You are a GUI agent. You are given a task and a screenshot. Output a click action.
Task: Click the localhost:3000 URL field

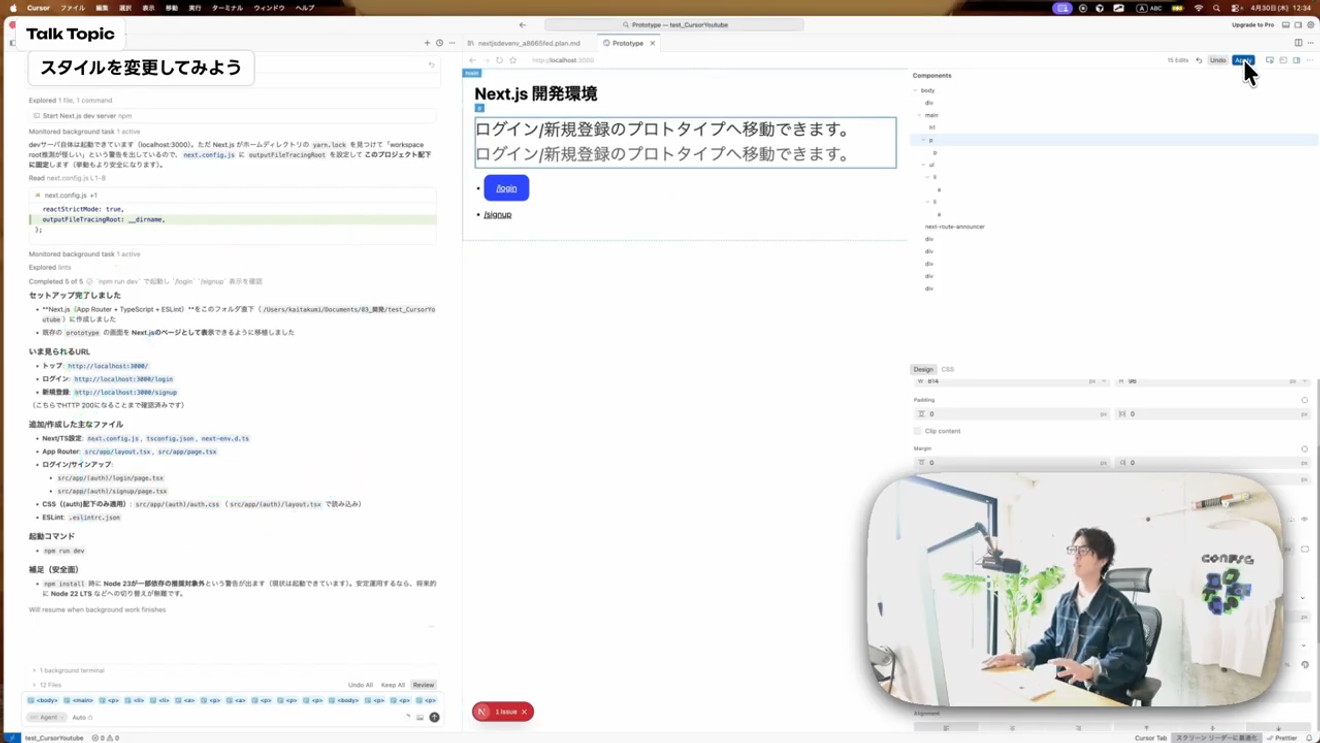pyautogui.click(x=564, y=60)
